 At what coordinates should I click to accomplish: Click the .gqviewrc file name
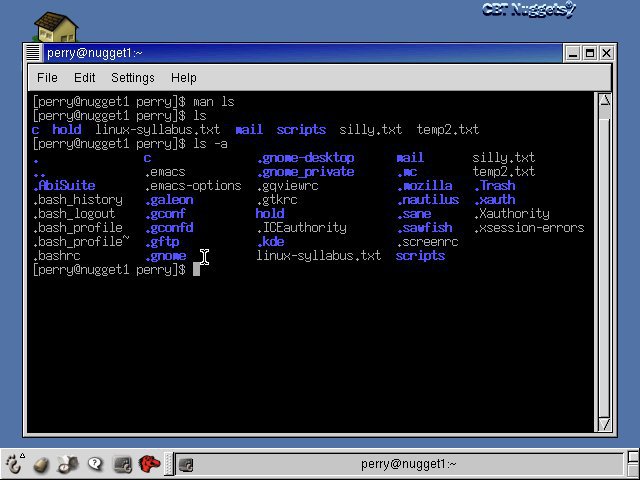pyautogui.click(x=288, y=186)
